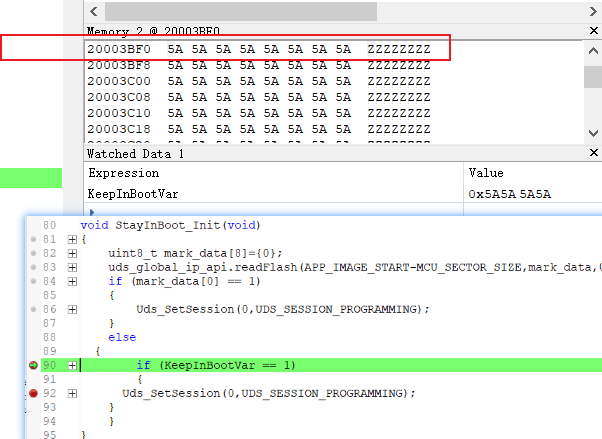The image size is (602, 439).
Task: Click the Value column header
Action: [x=486, y=173]
